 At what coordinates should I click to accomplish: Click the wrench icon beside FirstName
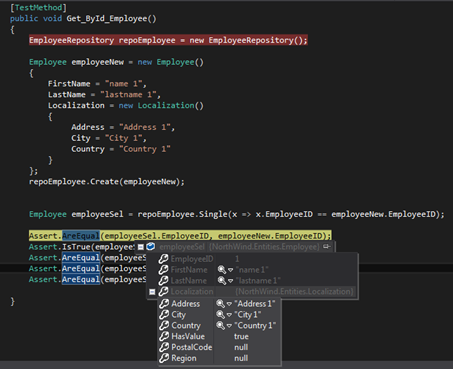coord(163,270)
